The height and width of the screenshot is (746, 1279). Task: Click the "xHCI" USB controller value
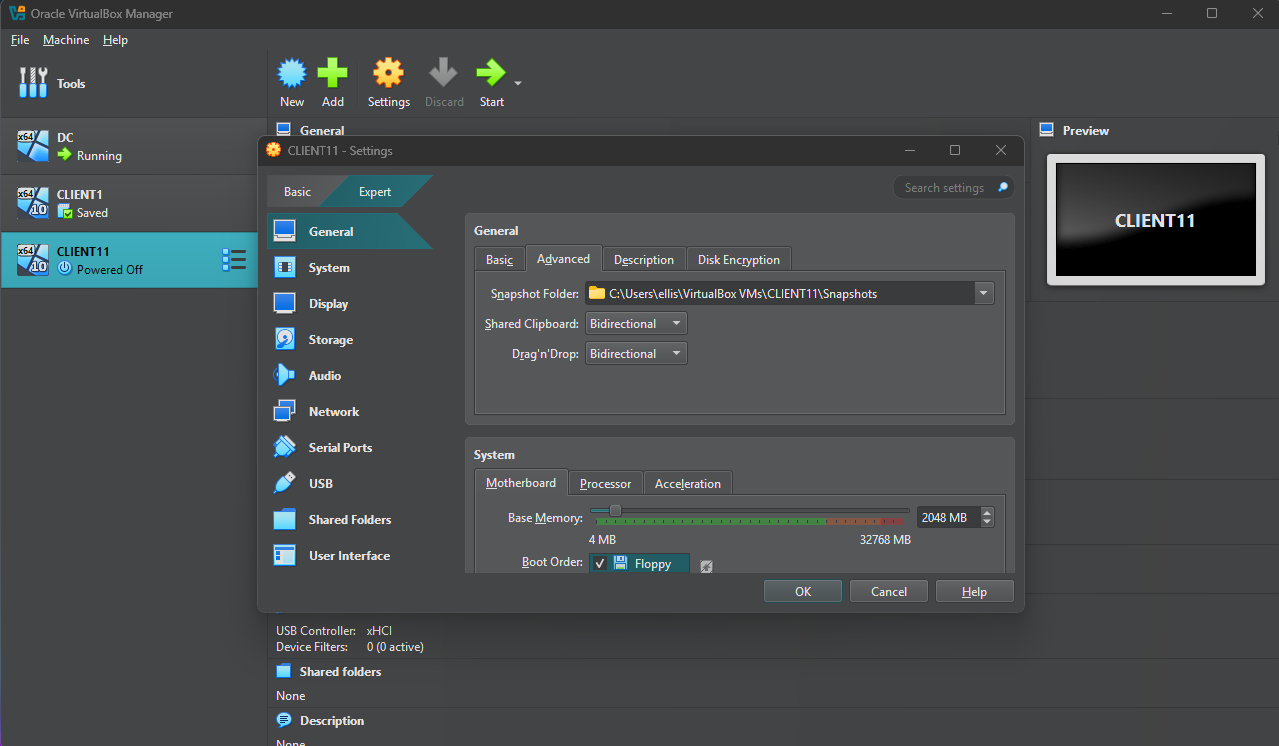tap(381, 631)
